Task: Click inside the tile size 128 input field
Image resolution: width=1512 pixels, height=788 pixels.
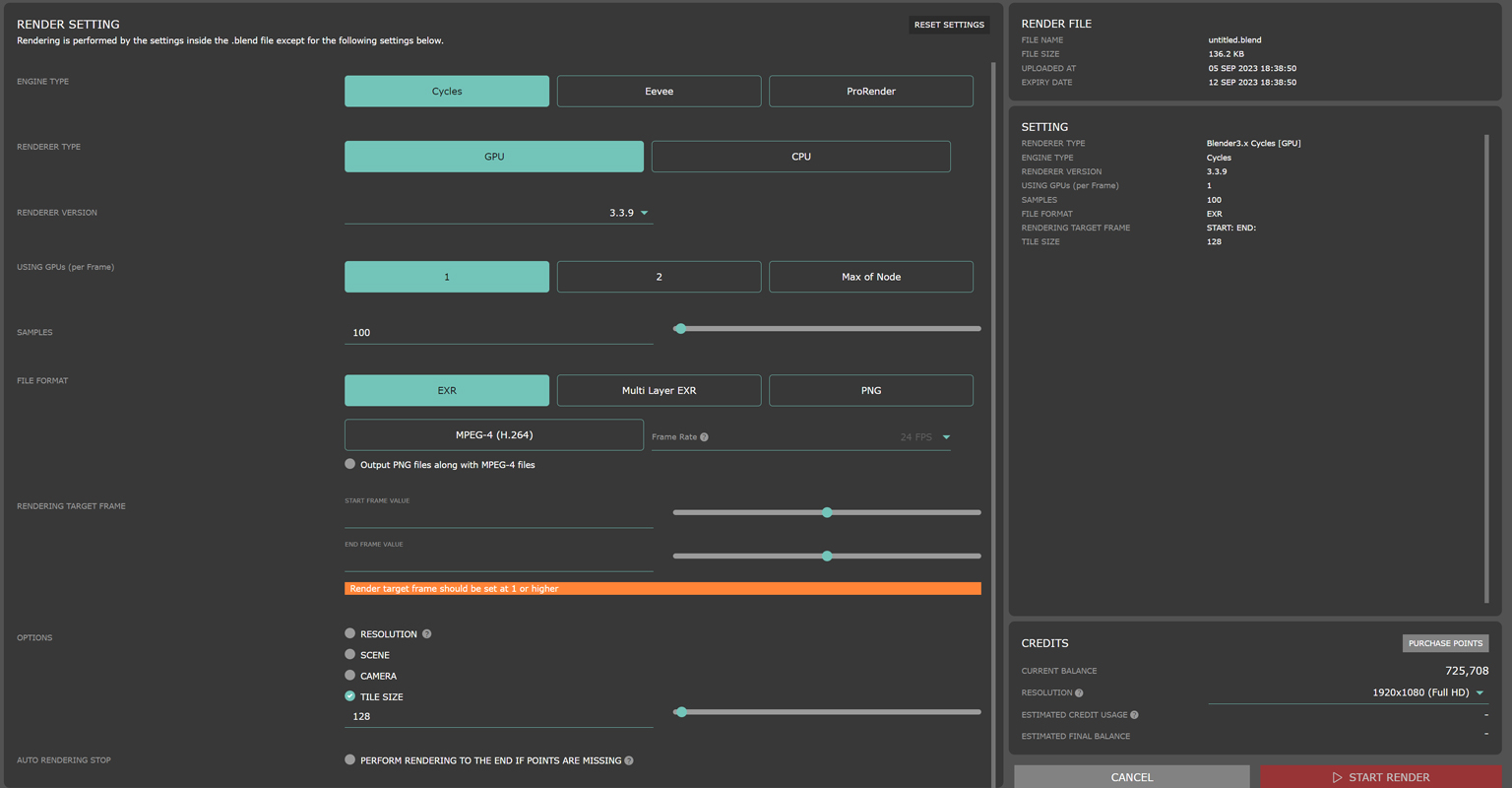Action: (x=443, y=716)
